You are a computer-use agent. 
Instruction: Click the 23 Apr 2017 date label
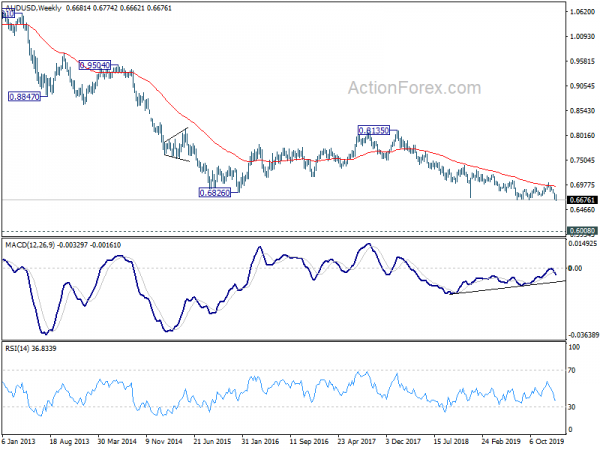(357, 441)
